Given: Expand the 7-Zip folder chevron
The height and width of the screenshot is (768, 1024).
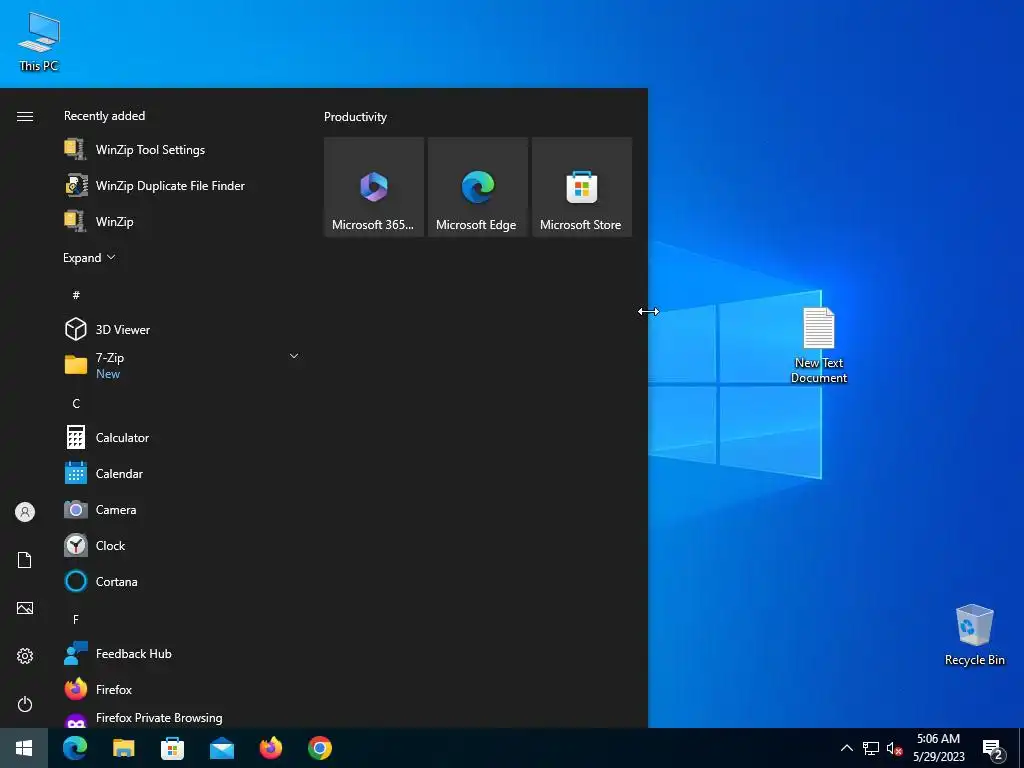Looking at the screenshot, I should (x=294, y=356).
